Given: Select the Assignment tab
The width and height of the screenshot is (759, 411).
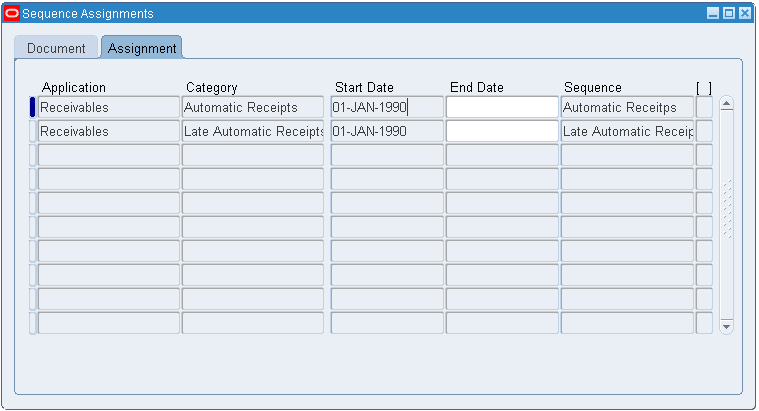Looking at the screenshot, I should pos(141,48).
